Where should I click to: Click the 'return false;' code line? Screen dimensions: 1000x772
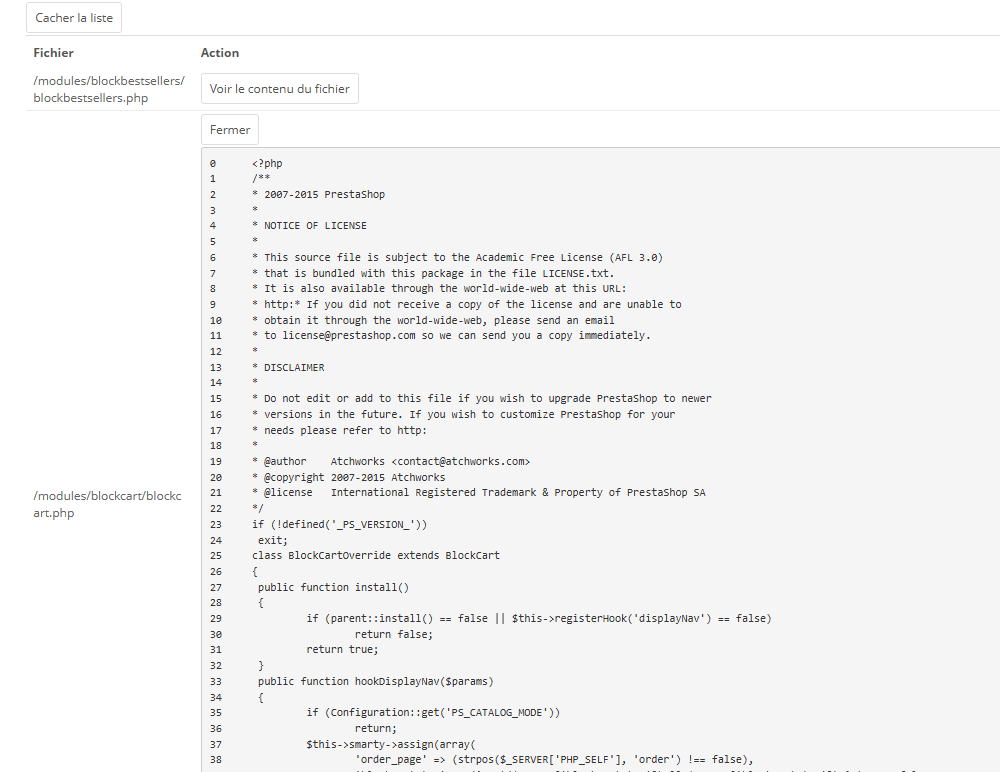point(393,634)
